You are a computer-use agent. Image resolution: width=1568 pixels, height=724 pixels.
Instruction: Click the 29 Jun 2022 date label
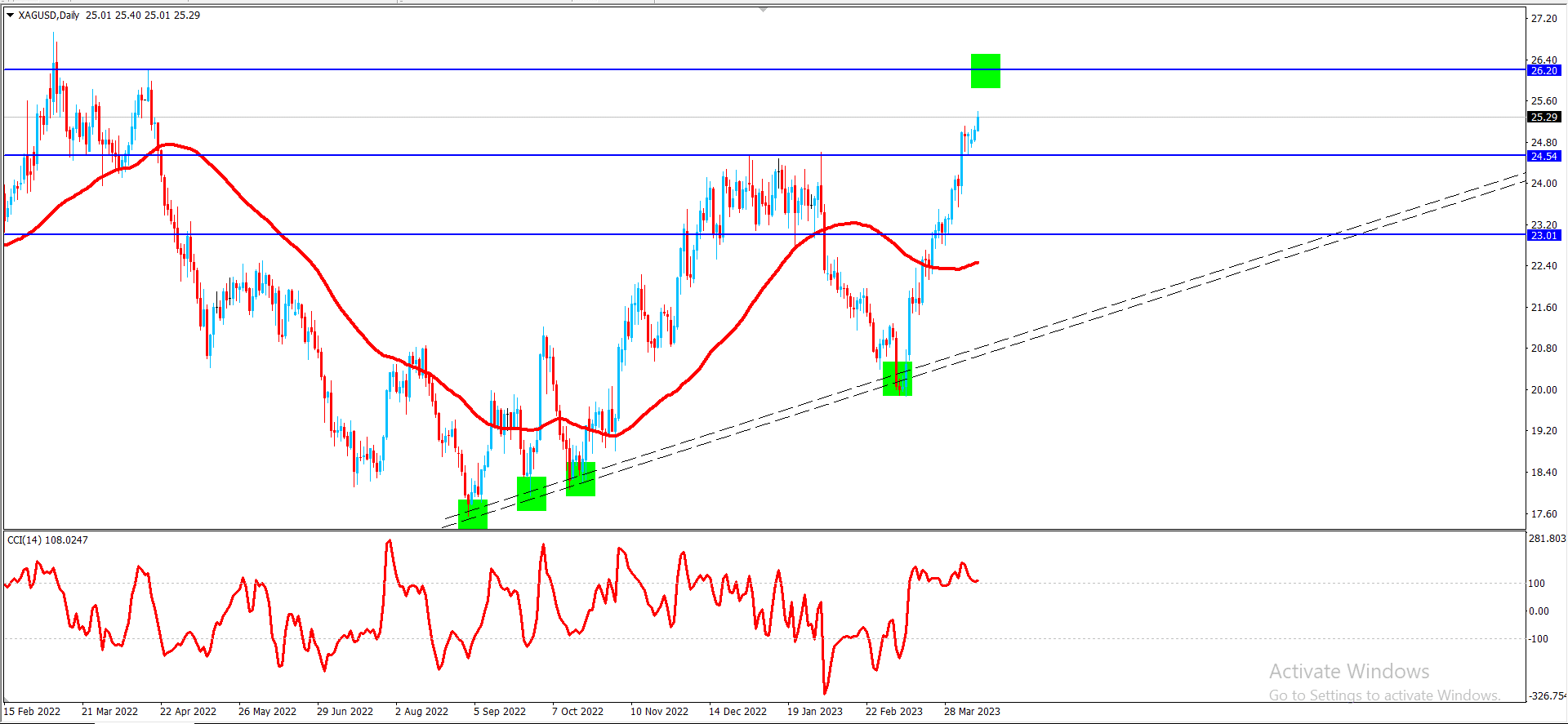345,712
